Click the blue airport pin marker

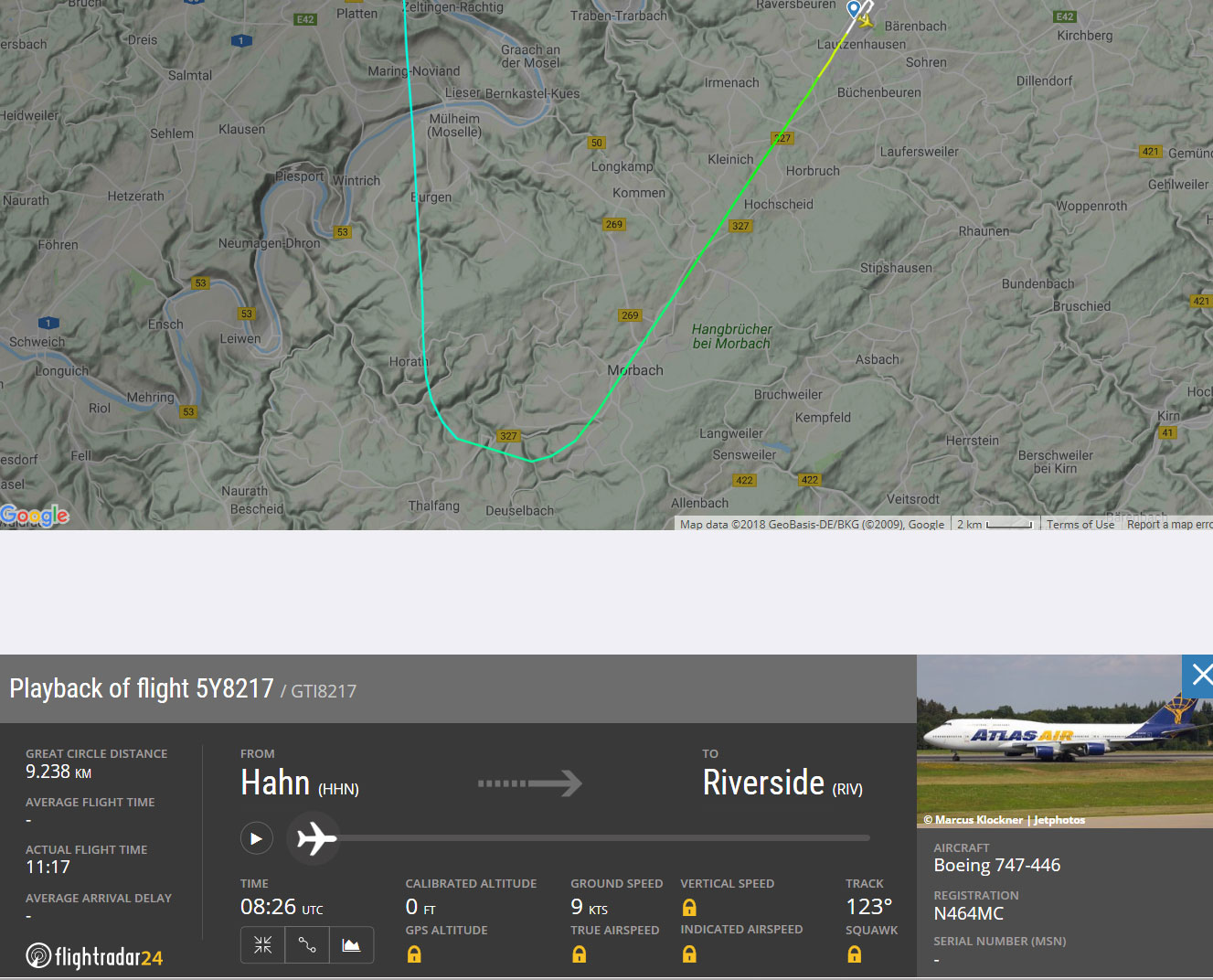[x=854, y=9]
